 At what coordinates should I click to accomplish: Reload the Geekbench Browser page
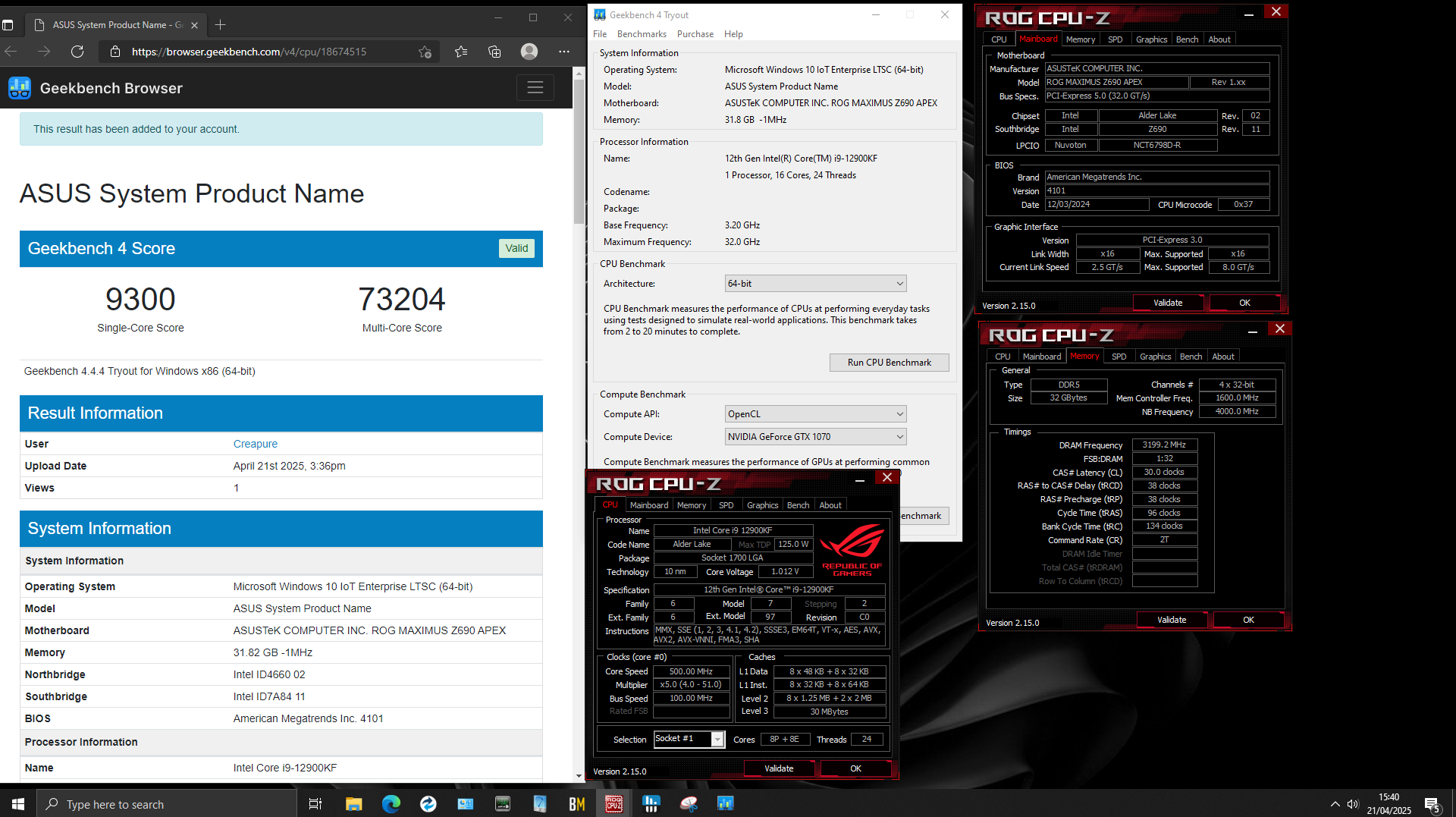(x=77, y=52)
